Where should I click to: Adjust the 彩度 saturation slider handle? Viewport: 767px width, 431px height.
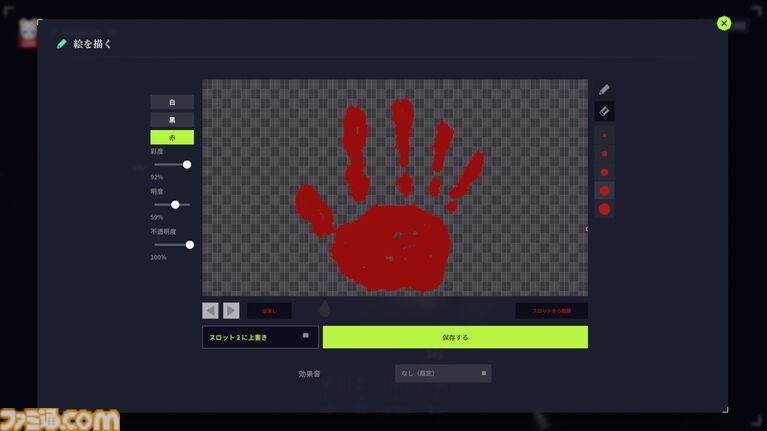coord(187,165)
